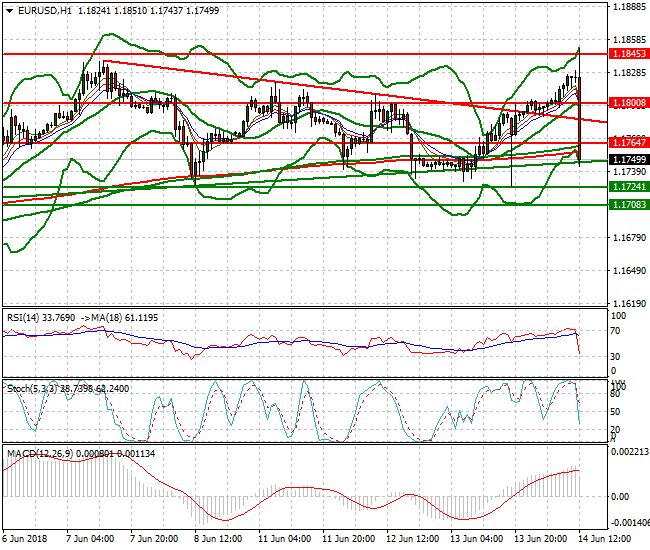650x550 pixels.
Task: Click the 1.16490 price scale value
Action: click(629, 271)
